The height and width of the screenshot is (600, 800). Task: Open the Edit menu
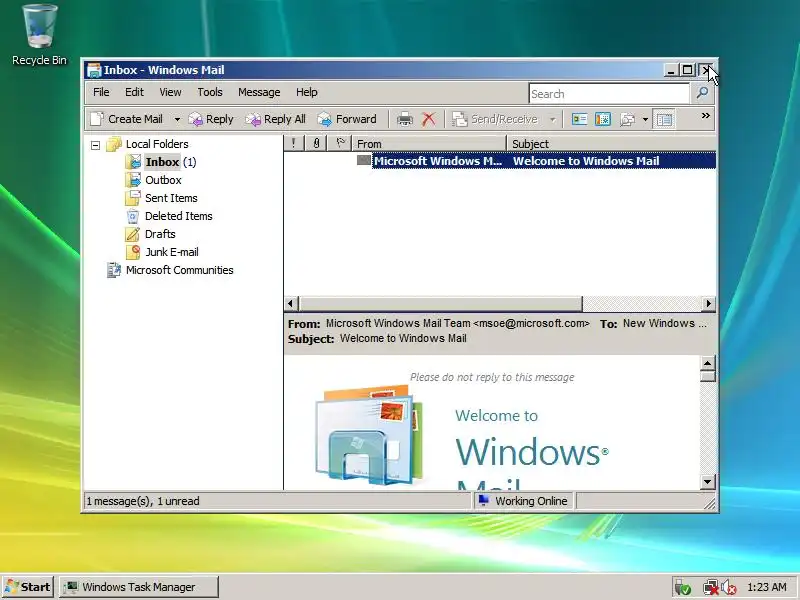tap(134, 92)
